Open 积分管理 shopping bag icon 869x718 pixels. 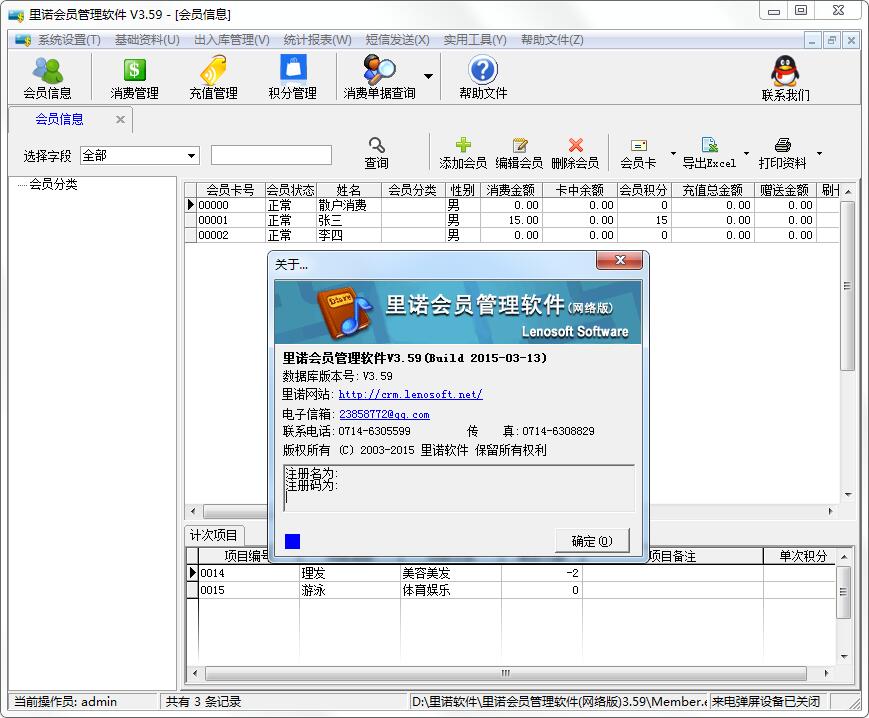pos(293,69)
